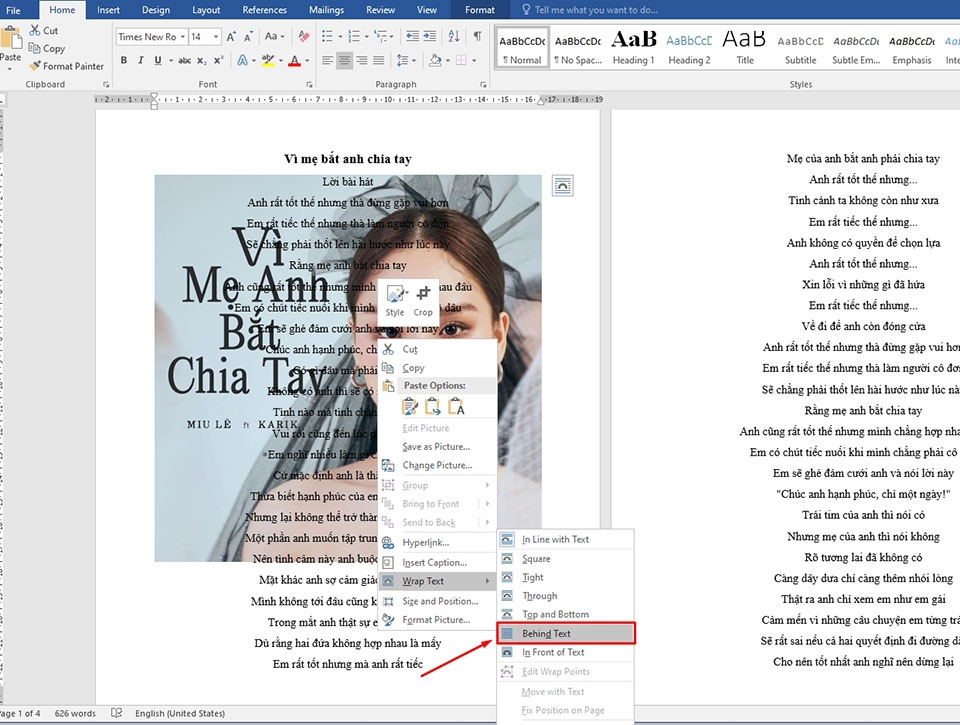The width and height of the screenshot is (960, 725).
Task: Choose Merge Formatting paste option
Action: [433, 406]
